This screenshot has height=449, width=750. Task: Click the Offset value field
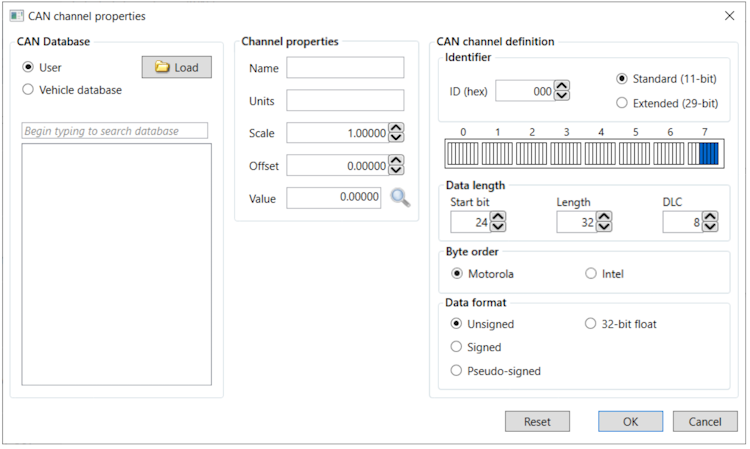coord(338,165)
